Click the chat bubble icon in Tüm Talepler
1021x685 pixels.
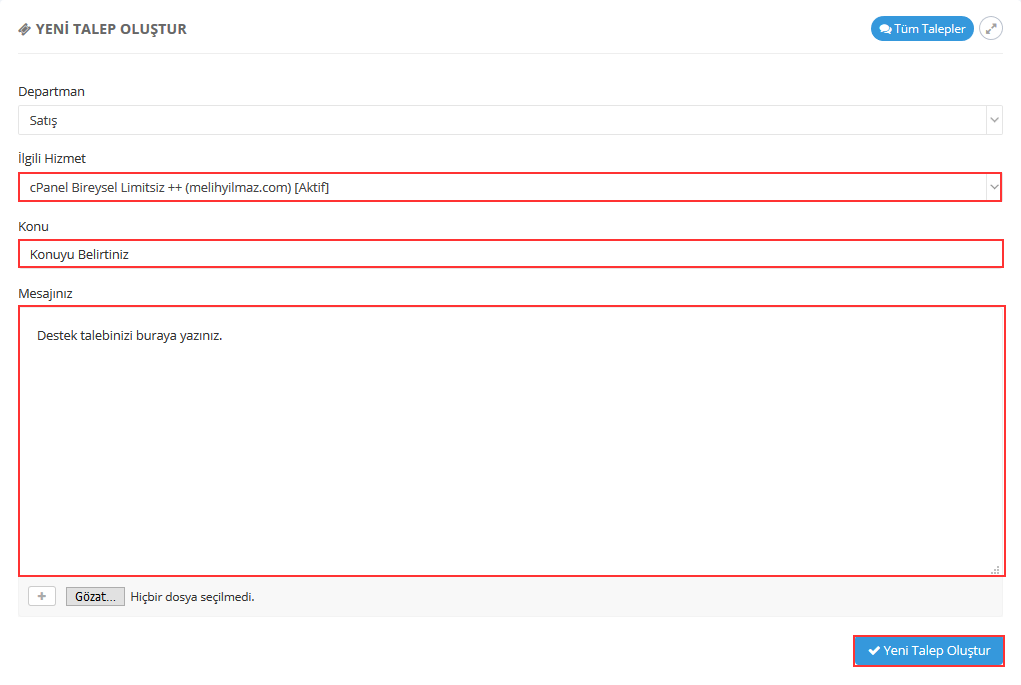(x=885, y=29)
